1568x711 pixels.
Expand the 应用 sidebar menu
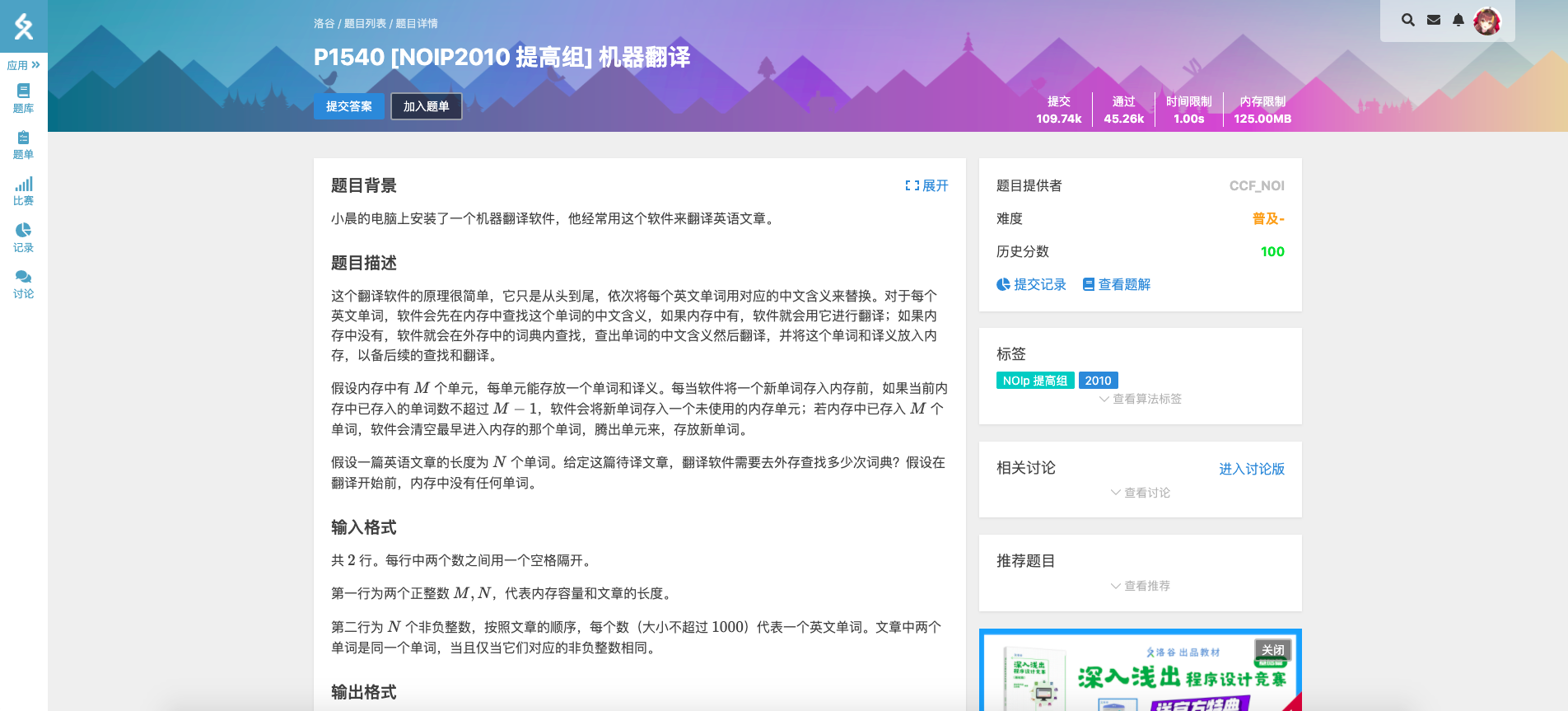[23, 65]
